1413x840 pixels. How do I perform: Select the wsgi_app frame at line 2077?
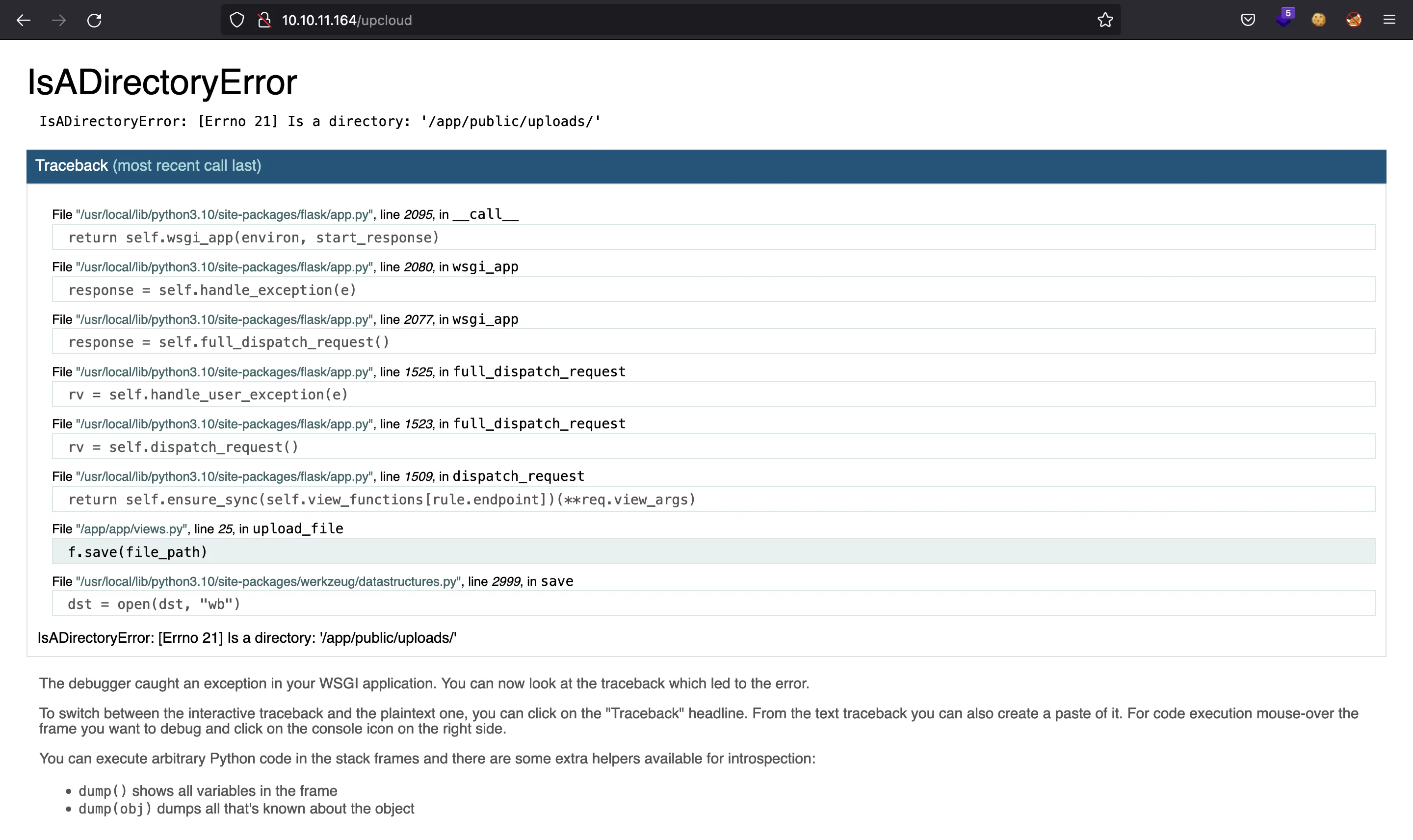click(285, 319)
